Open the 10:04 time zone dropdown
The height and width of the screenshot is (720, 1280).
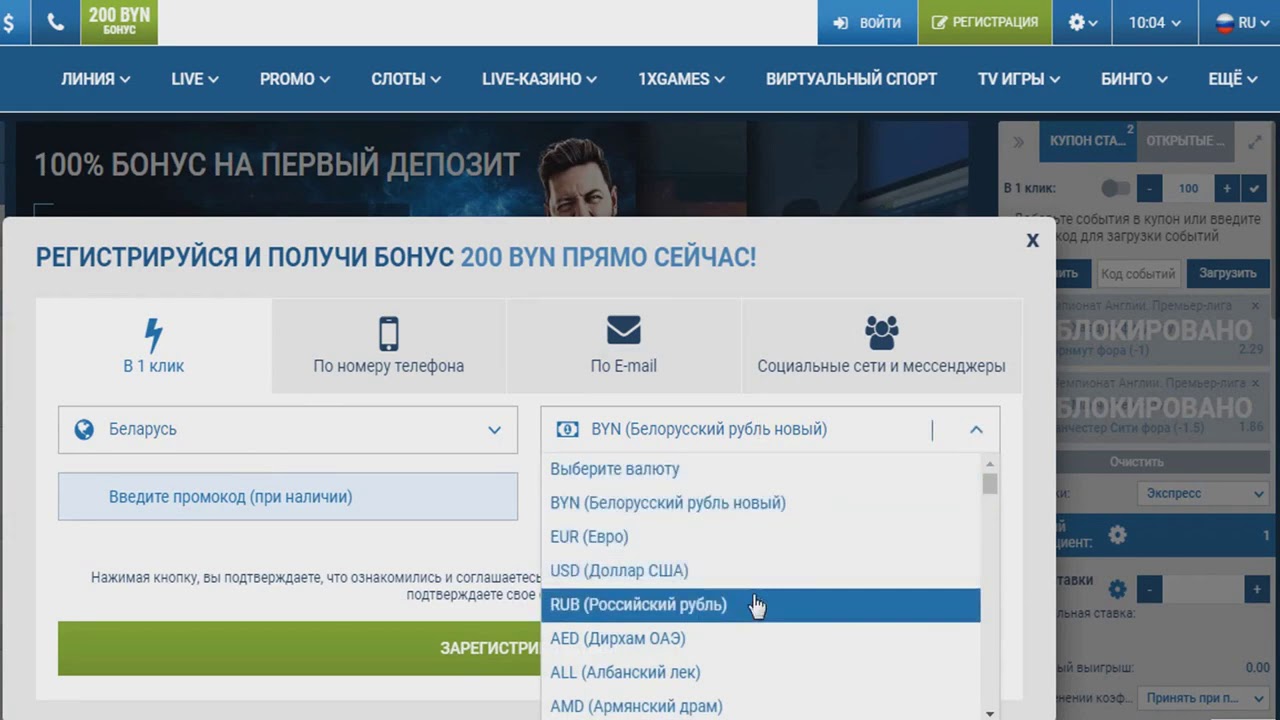(x=1155, y=22)
